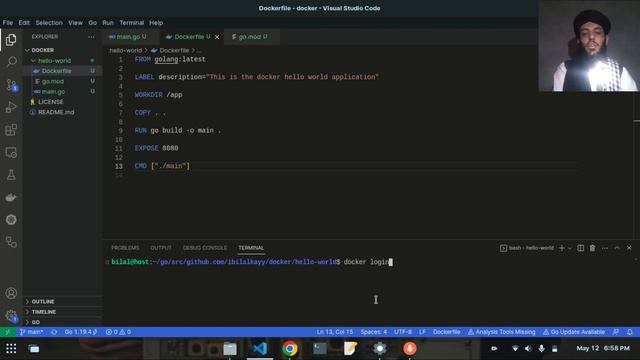The width and height of the screenshot is (640, 360).
Task: Open Chrome from the taskbar
Action: click(x=290, y=349)
